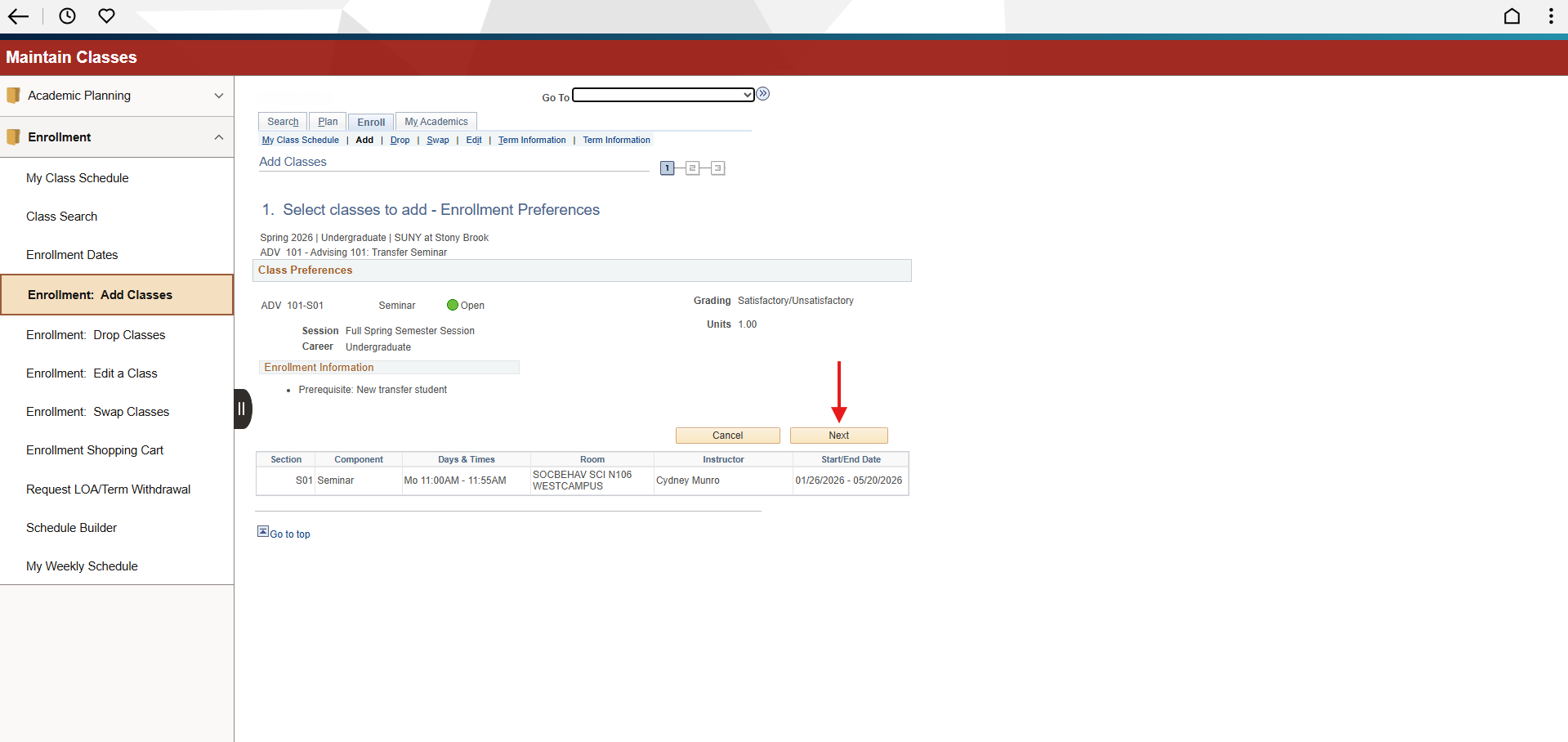Viewport: 1568px width, 742px height.
Task: Click Satisfactory/Unsatisfactory grading value
Action: (x=796, y=301)
